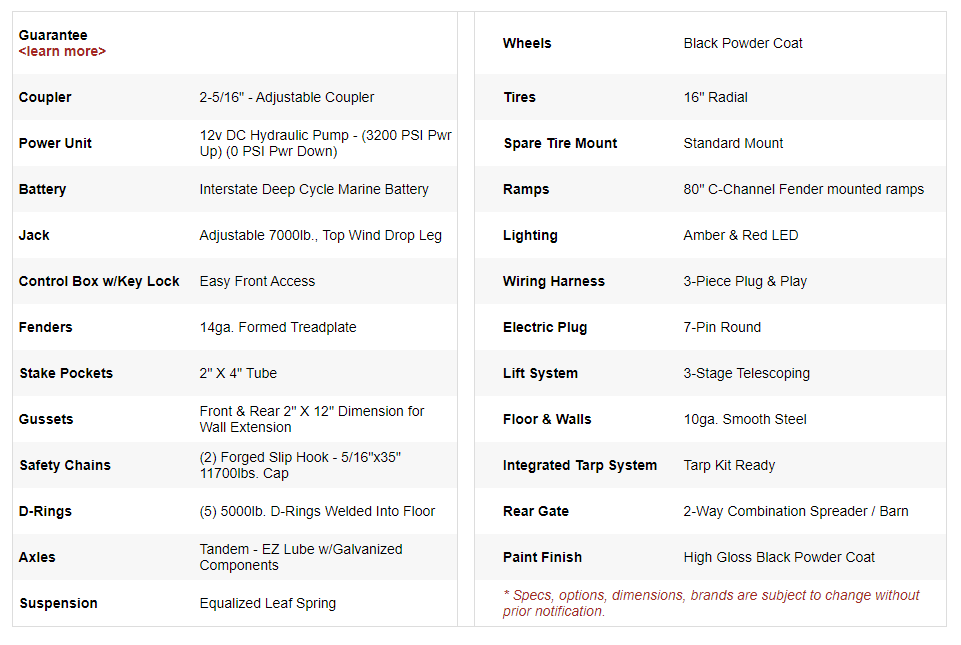Select the Integrated Tarp System label
Screen dimensions: 961x645
click(x=580, y=465)
